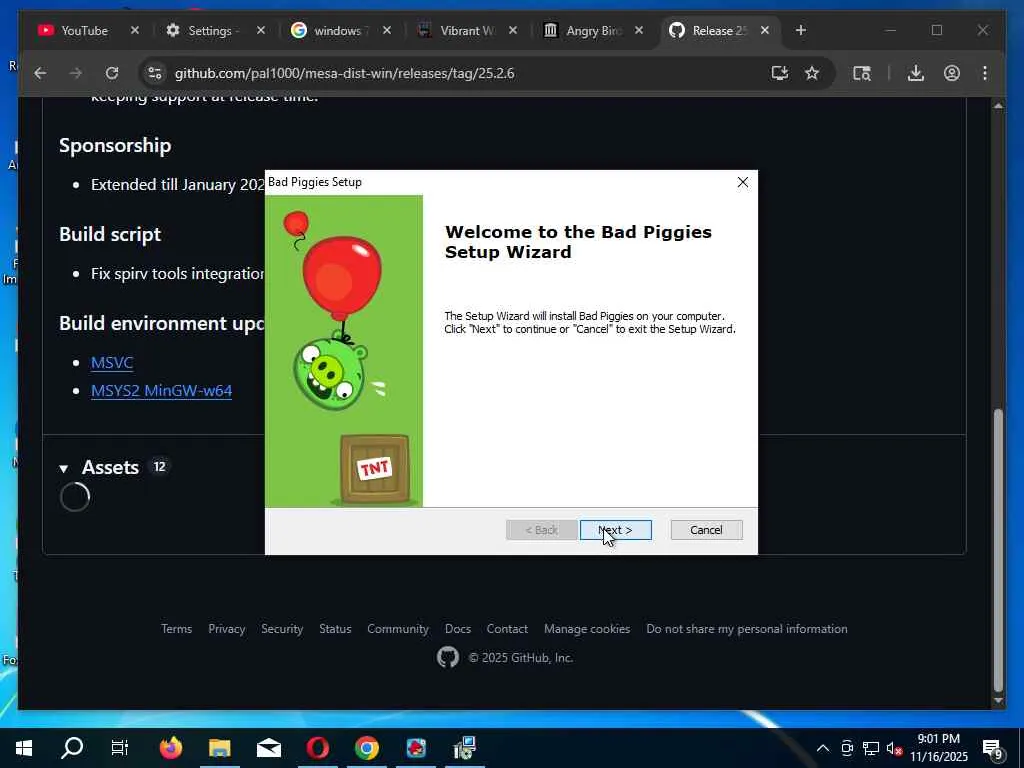Open File Explorer from taskbar
The height and width of the screenshot is (768, 1024).
coord(219,748)
